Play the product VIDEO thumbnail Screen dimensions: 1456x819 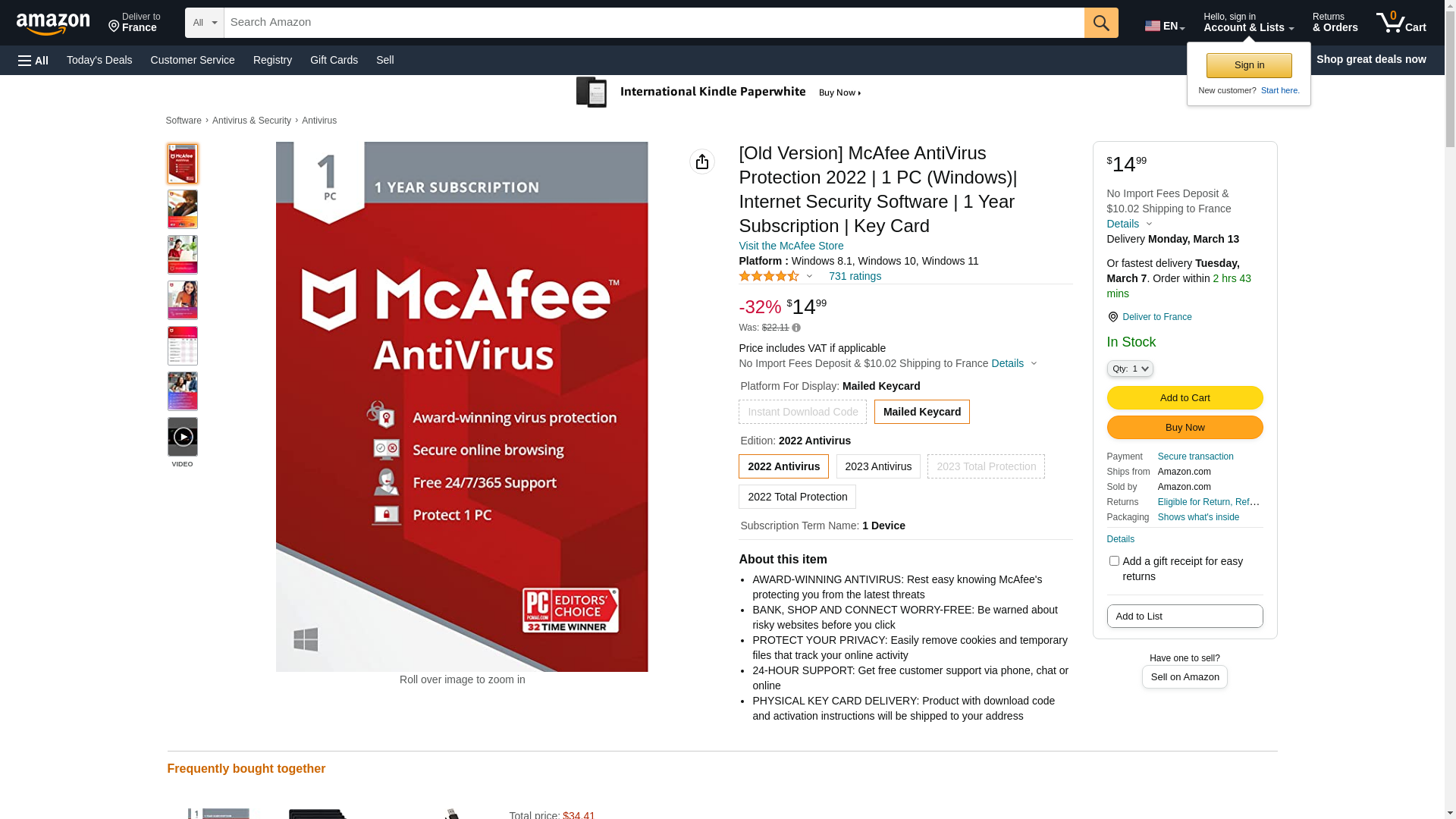click(183, 437)
